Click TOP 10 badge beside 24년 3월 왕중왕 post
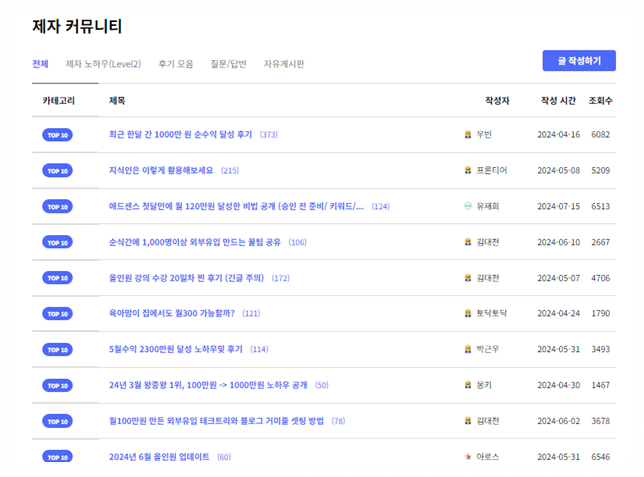Screen dimensions: 644x477 point(58,385)
